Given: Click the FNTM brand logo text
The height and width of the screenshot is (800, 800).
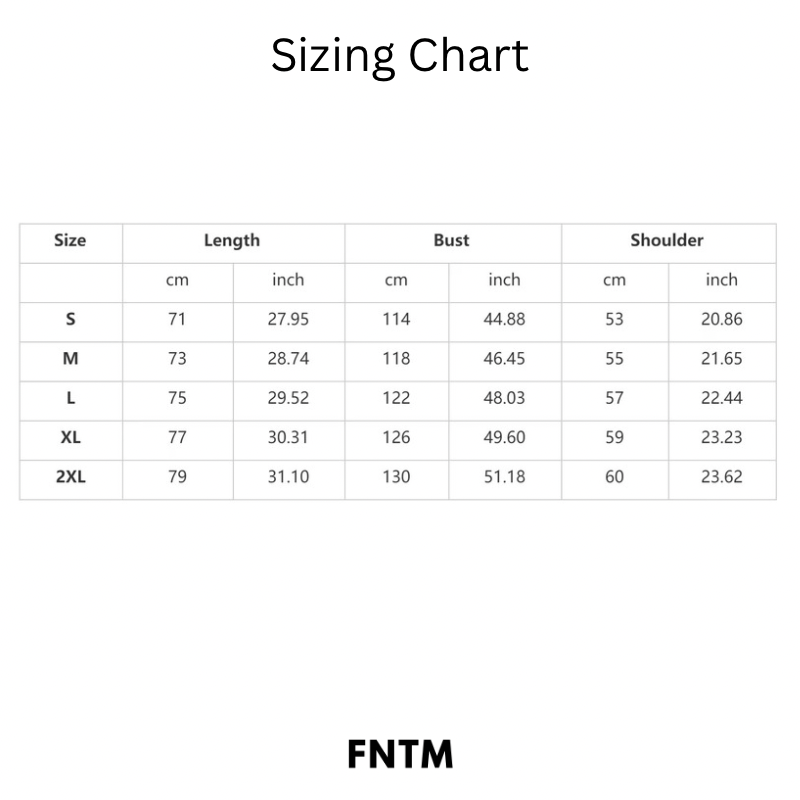Looking at the screenshot, I should tap(400, 754).
